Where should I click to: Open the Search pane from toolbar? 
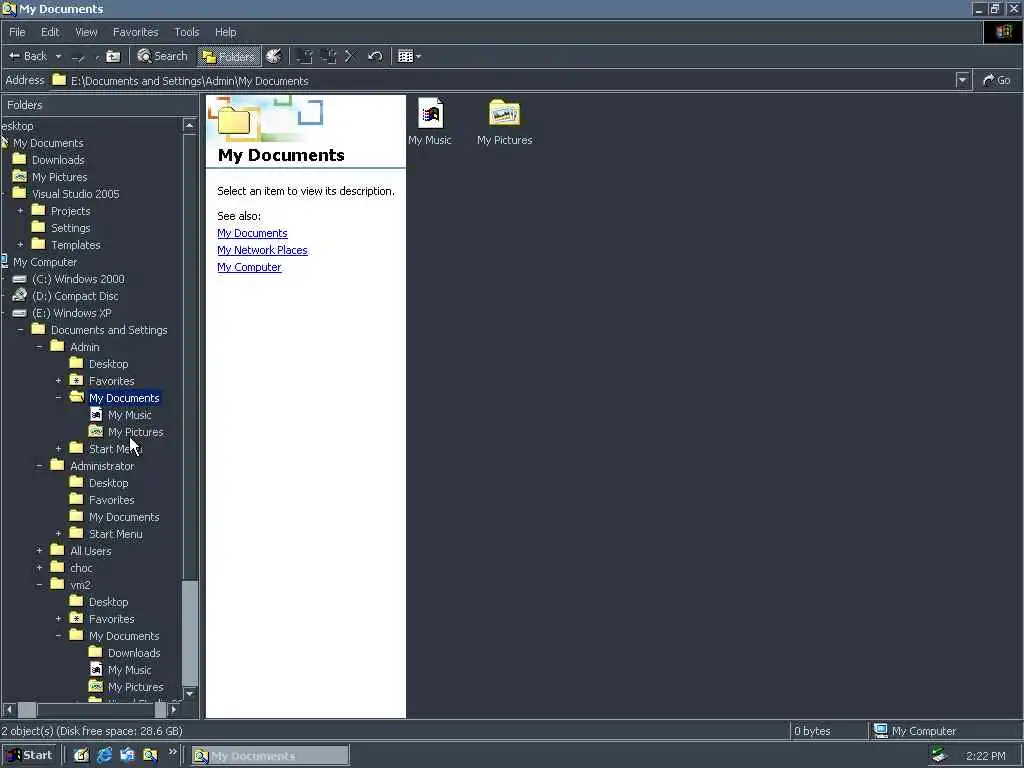click(163, 56)
